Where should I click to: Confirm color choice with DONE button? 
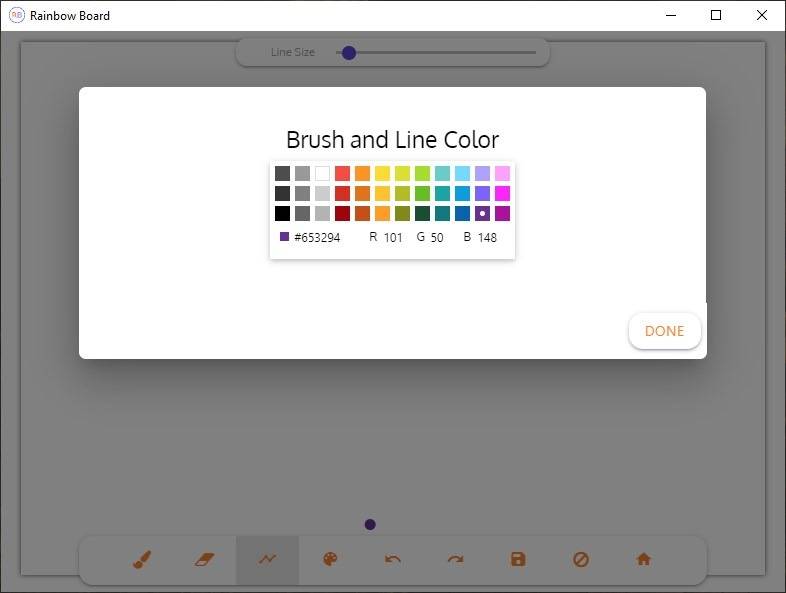pyautogui.click(x=664, y=331)
